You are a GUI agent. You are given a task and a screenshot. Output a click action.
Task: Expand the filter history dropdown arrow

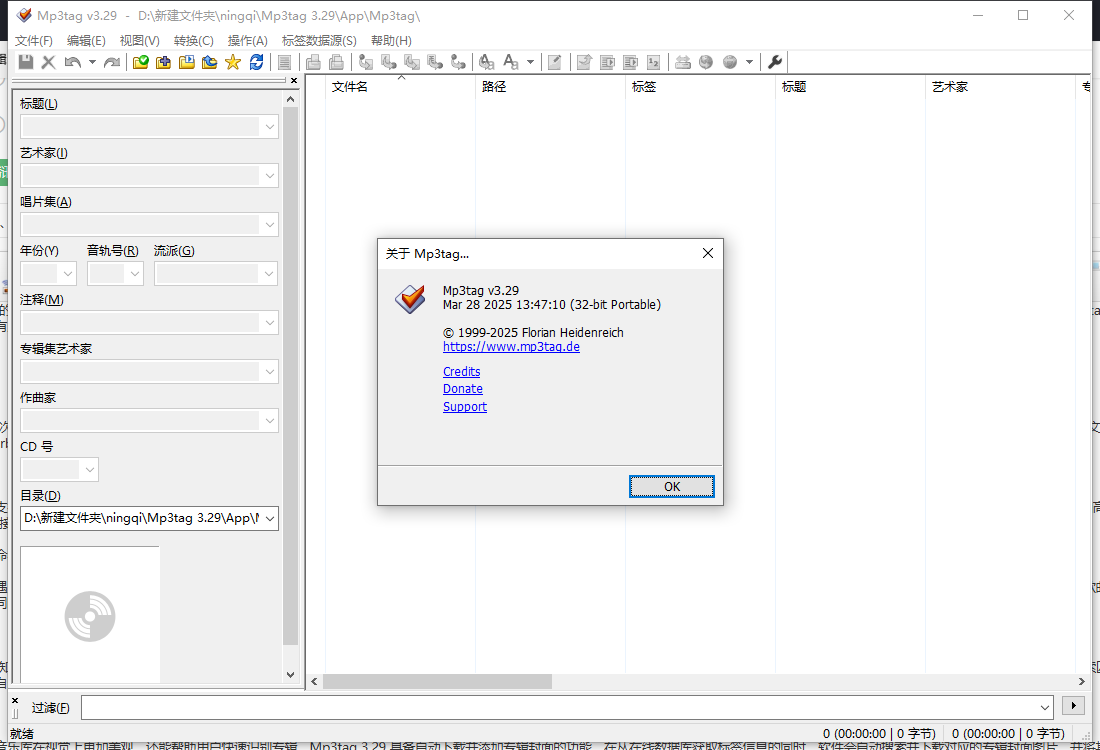coord(1045,707)
